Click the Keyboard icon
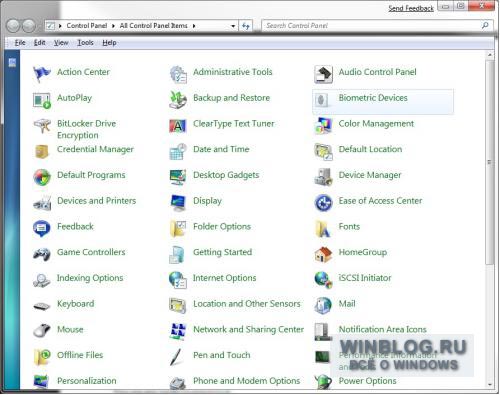This screenshot has height=395, width=500. (42, 306)
